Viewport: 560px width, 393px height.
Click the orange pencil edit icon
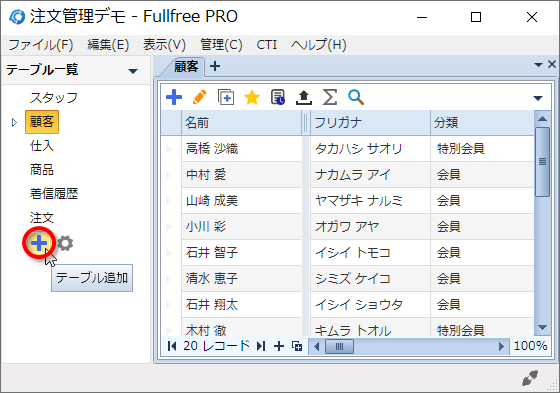(x=200, y=97)
